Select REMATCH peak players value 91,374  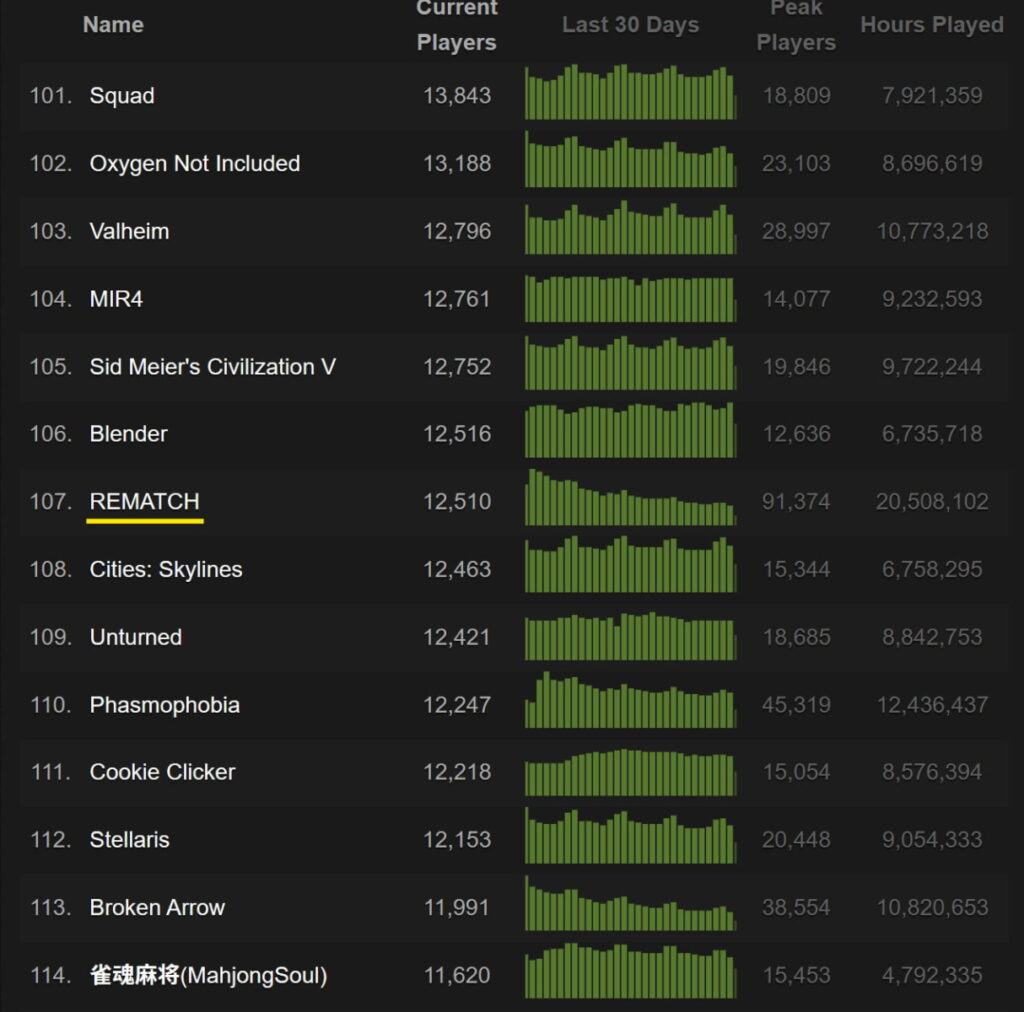[796, 501]
